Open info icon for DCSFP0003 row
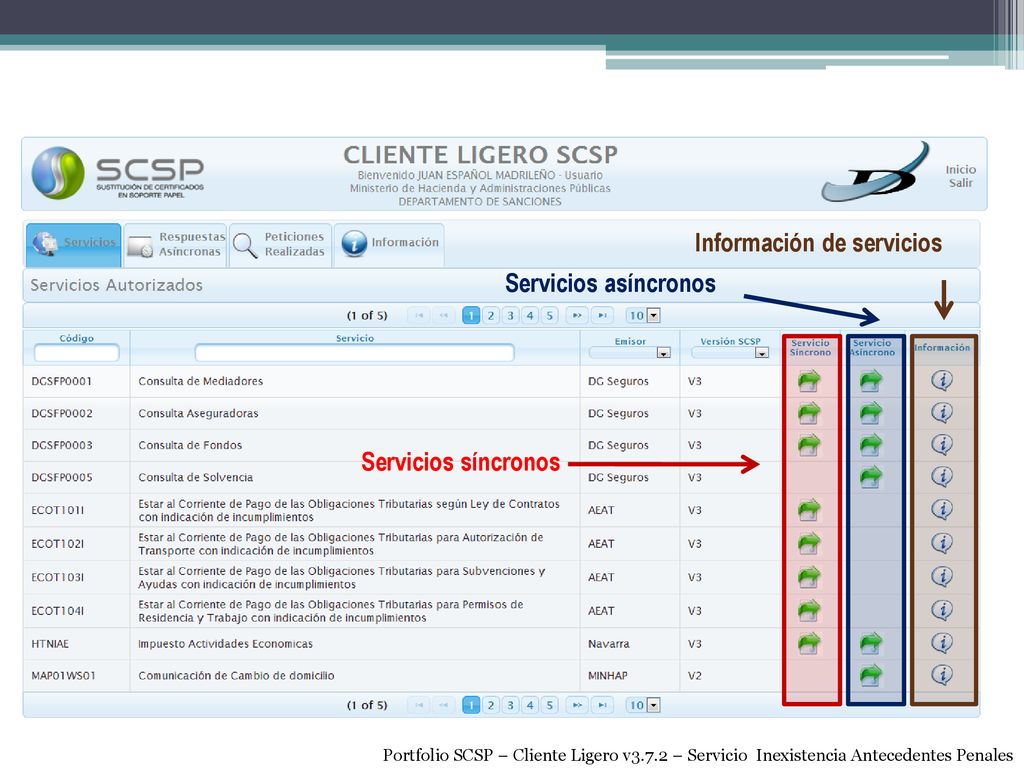 click(x=942, y=444)
